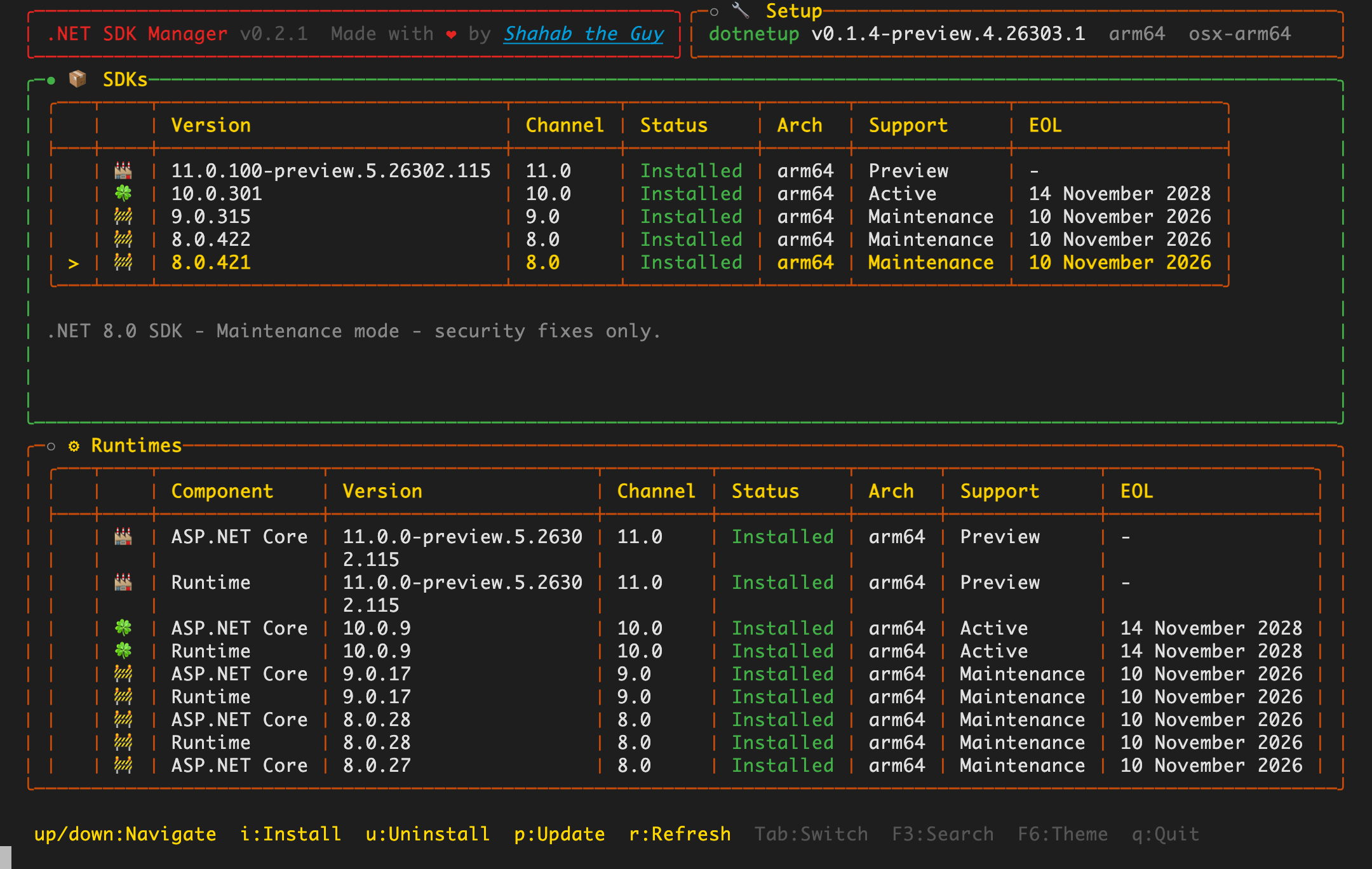The width and height of the screenshot is (1372, 869).
Task: Focus the SDKs panel title
Action: coord(125,79)
